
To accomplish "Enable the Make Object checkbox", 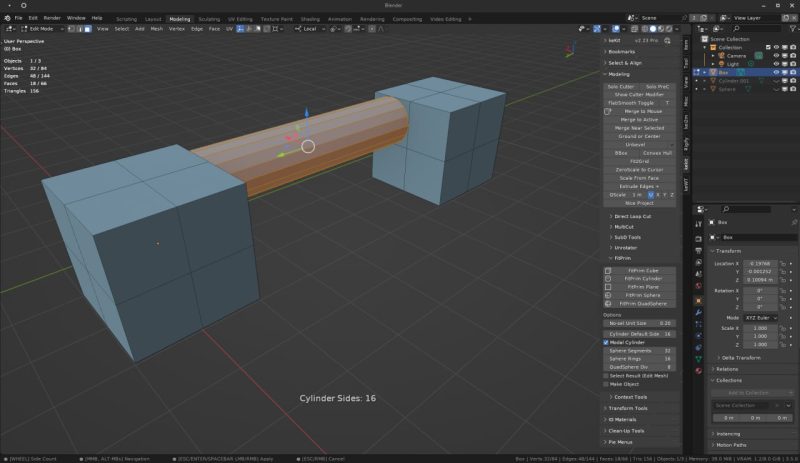I will tap(606, 384).
